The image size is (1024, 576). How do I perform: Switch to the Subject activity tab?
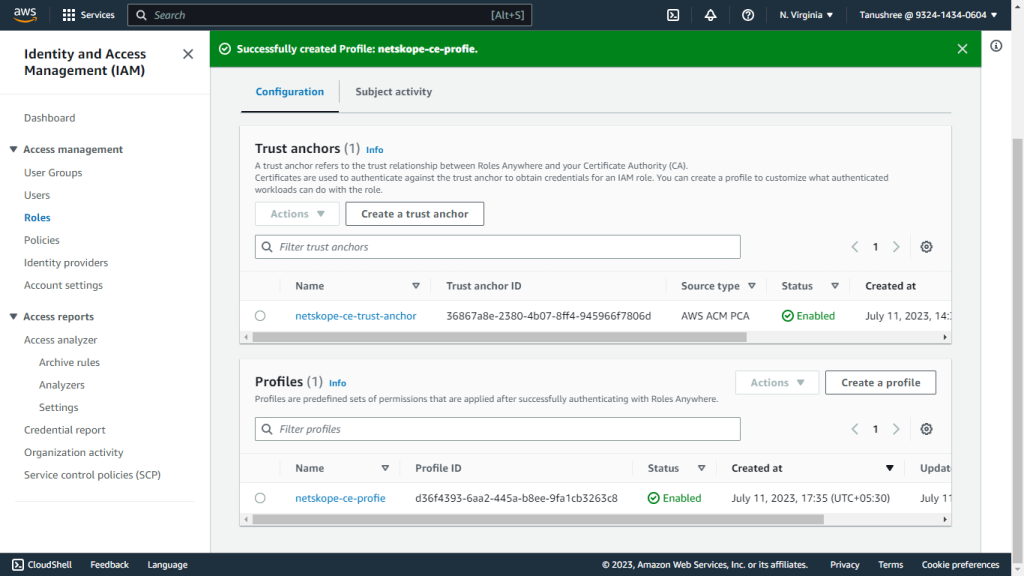tap(393, 92)
